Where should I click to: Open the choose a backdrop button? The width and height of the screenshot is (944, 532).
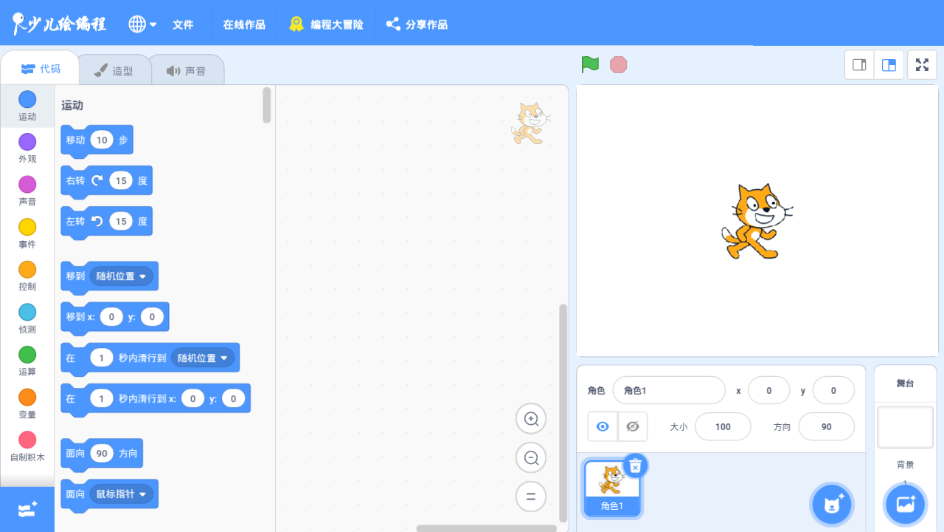click(x=905, y=504)
